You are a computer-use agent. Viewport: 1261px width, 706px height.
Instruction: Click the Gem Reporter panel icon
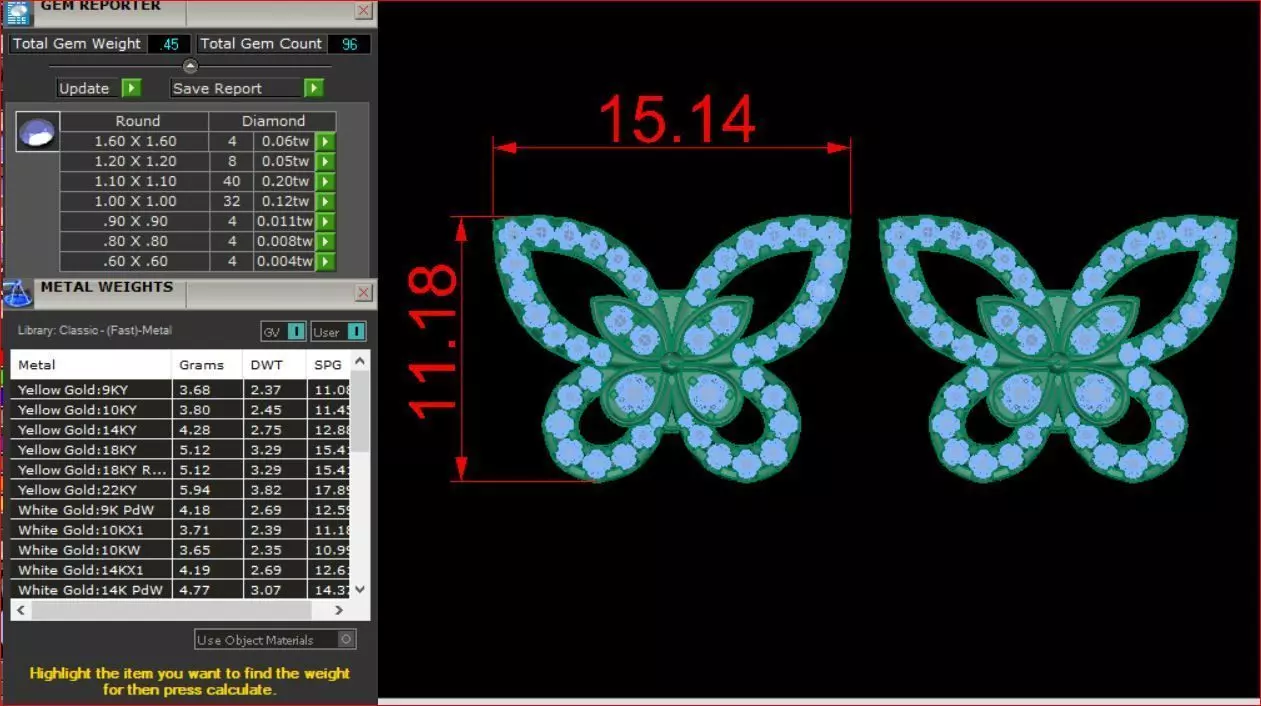click(18, 12)
